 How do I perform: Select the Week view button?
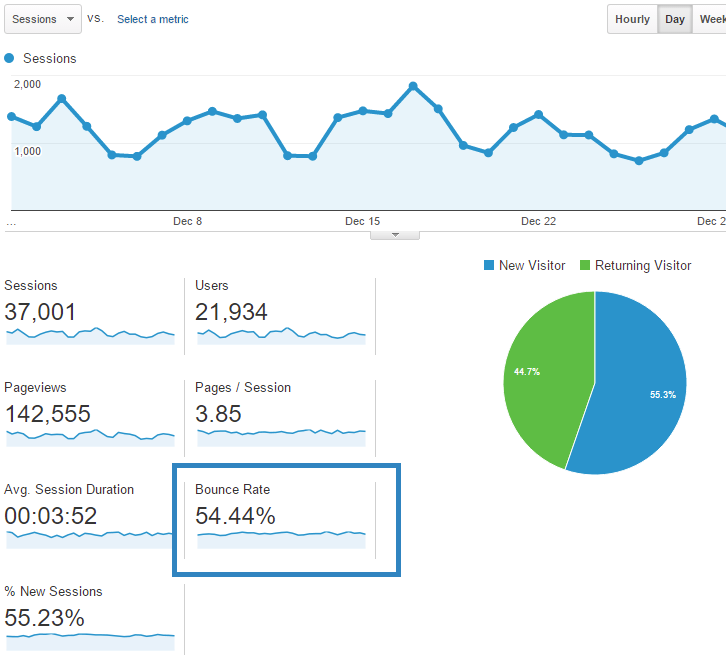tap(711, 19)
